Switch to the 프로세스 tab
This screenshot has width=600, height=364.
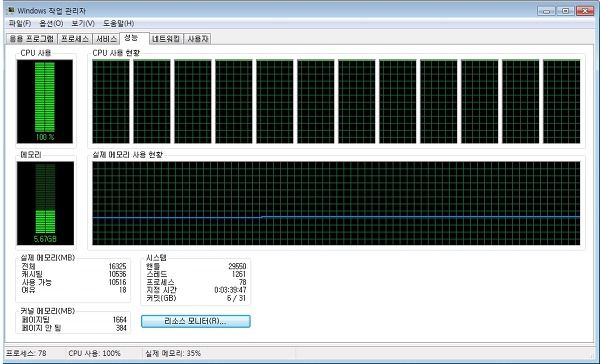click(x=75, y=39)
